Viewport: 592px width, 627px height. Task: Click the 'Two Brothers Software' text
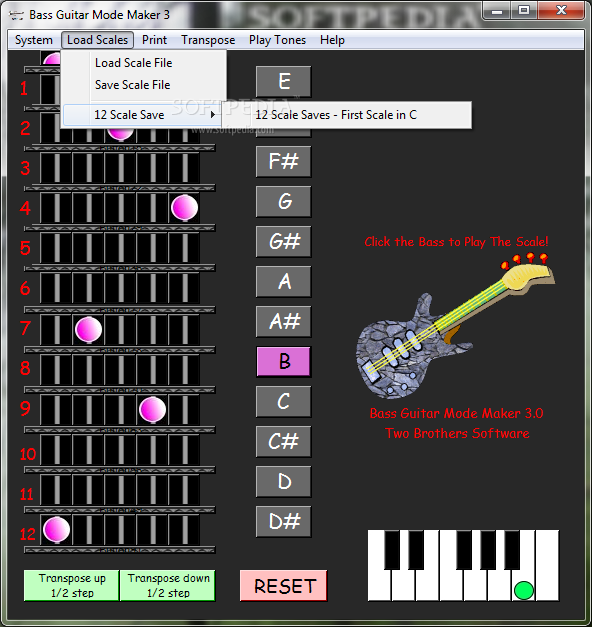[458, 433]
